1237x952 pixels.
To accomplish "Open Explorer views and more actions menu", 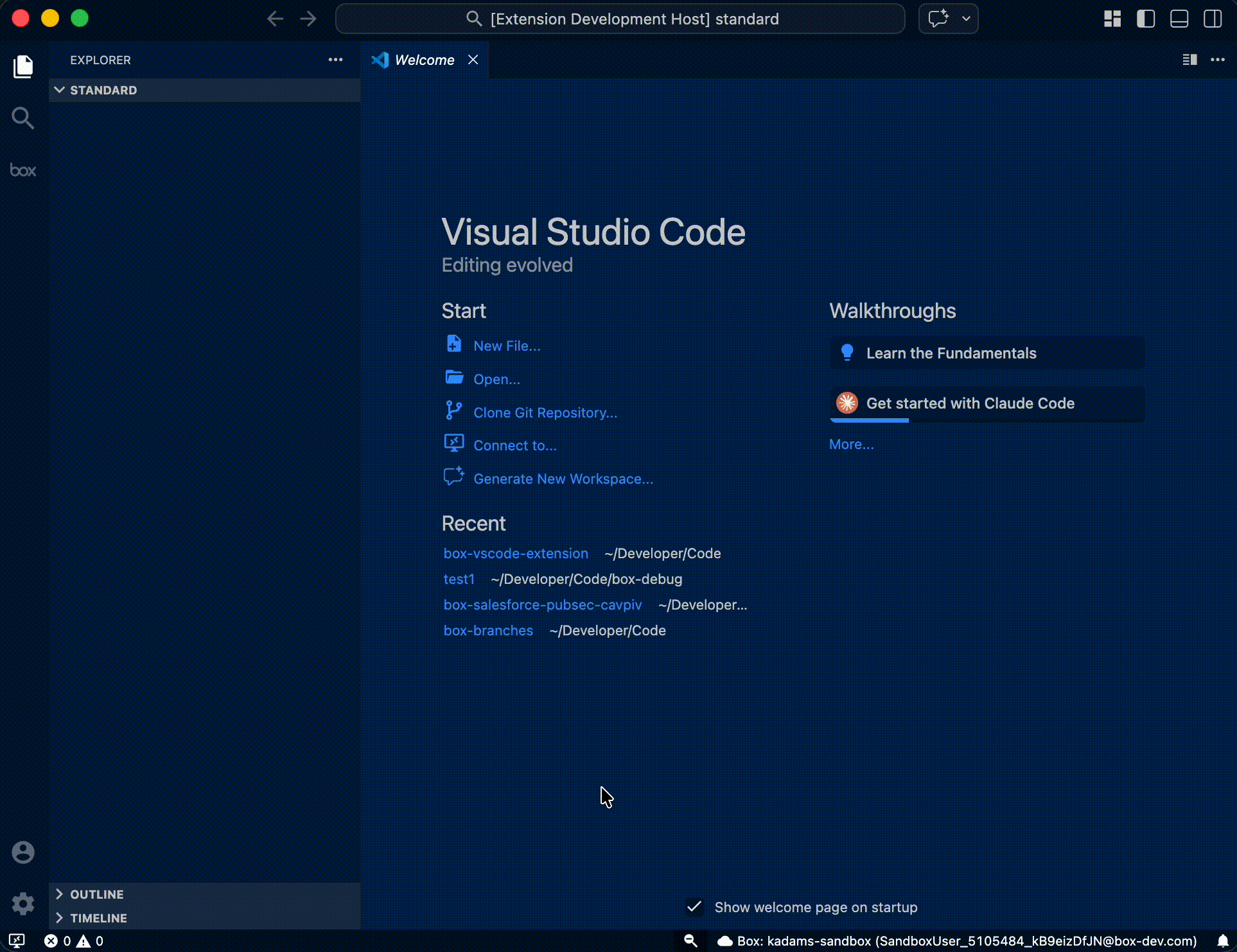I will [335, 60].
